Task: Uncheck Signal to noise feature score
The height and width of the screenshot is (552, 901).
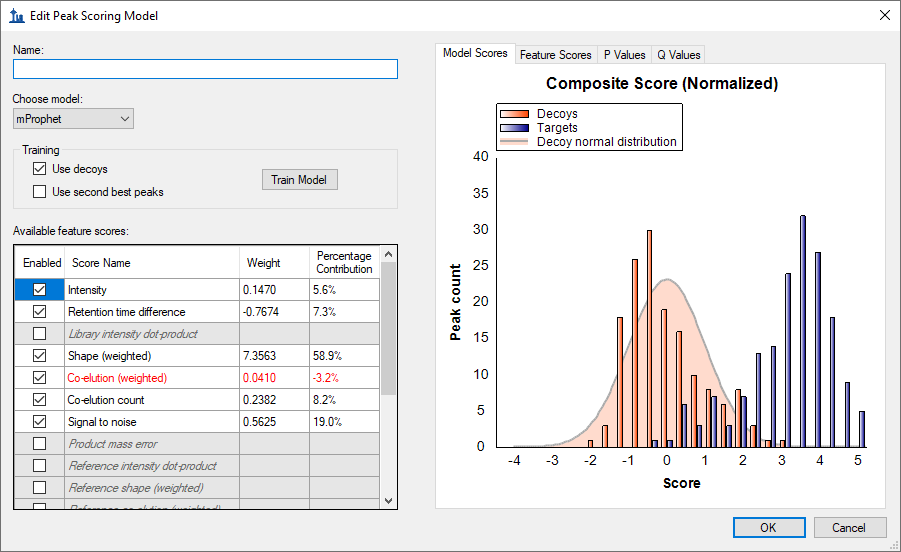Action: [x=40, y=422]
